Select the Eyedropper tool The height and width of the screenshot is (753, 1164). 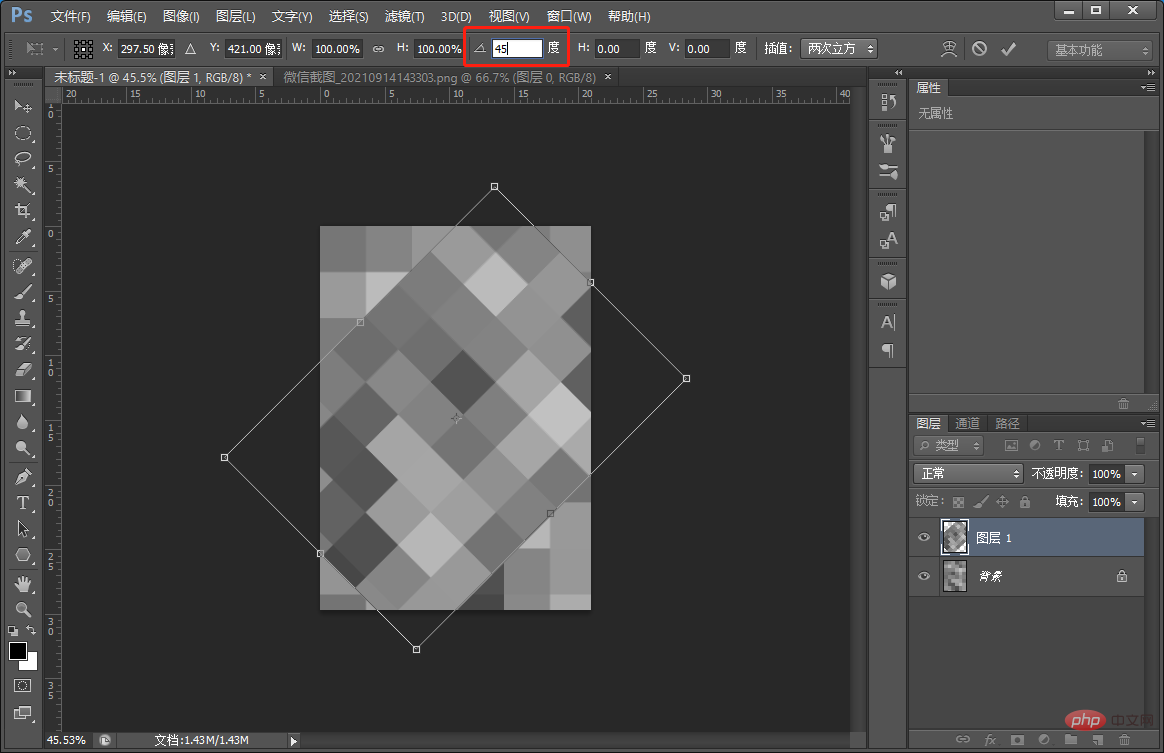23,237
